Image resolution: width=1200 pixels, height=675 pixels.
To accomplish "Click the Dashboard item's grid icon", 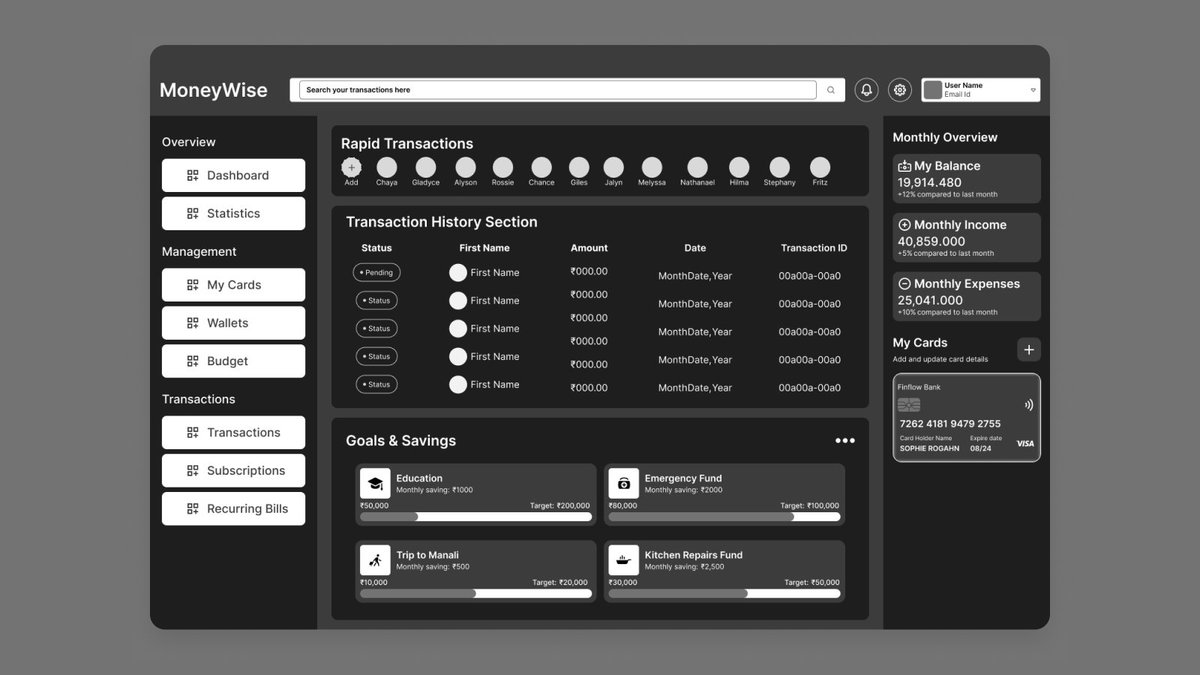I will click(x=193, y=175).
